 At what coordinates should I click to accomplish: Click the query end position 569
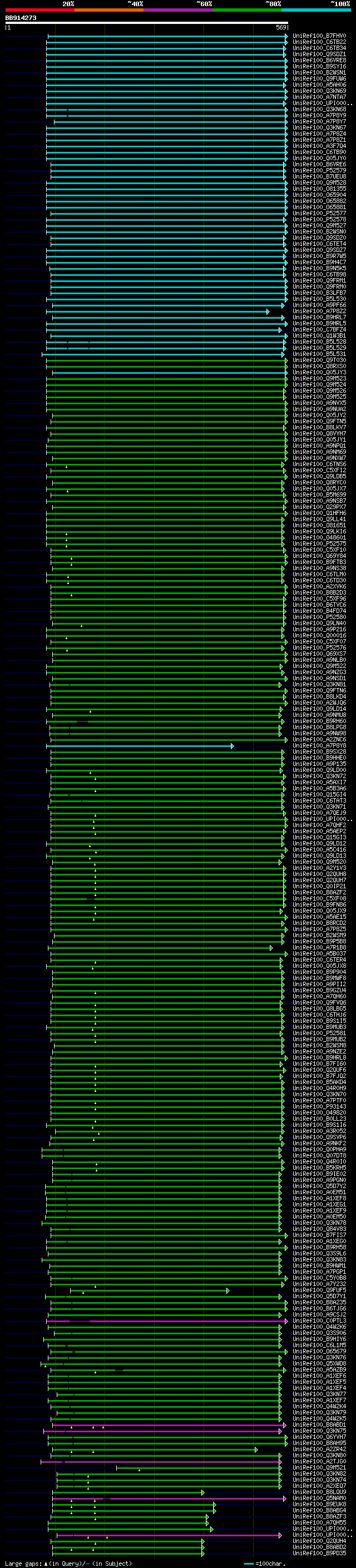tap(281, 27)
